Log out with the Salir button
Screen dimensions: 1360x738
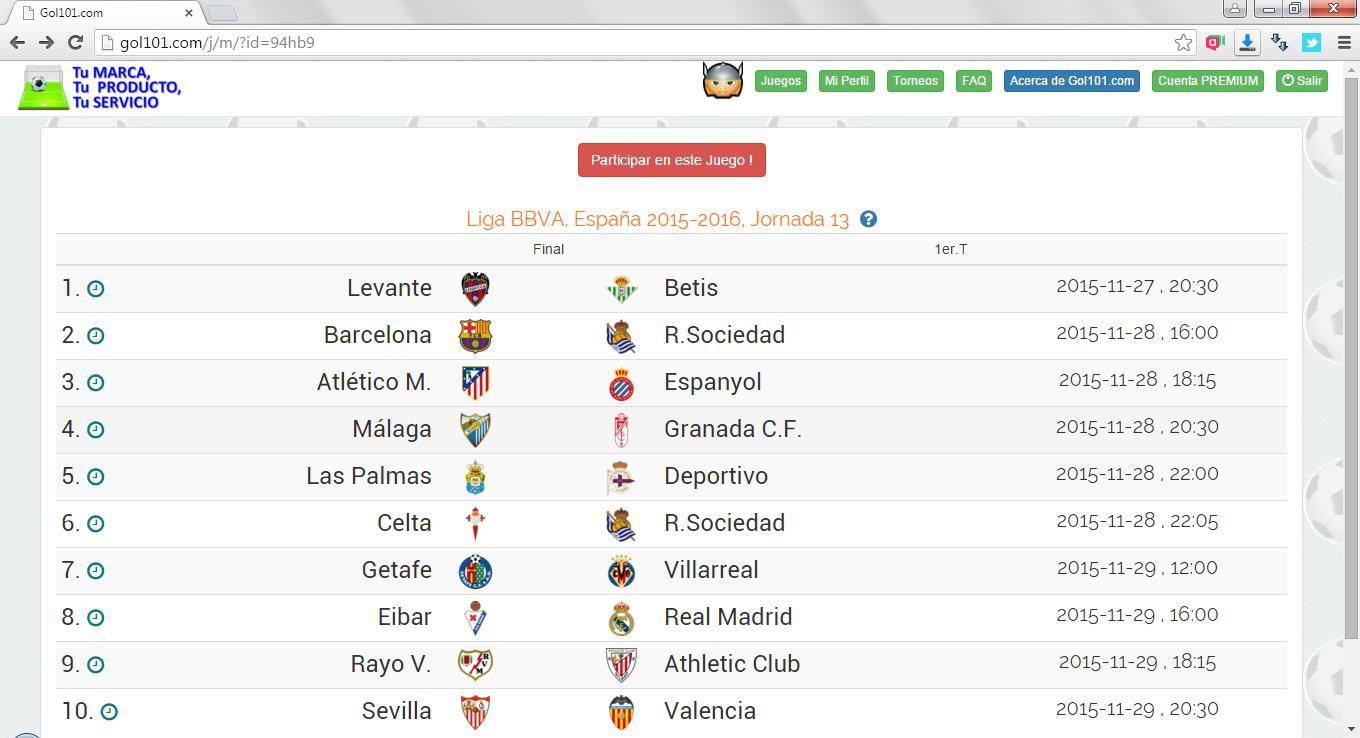[x=1301, y=81]
